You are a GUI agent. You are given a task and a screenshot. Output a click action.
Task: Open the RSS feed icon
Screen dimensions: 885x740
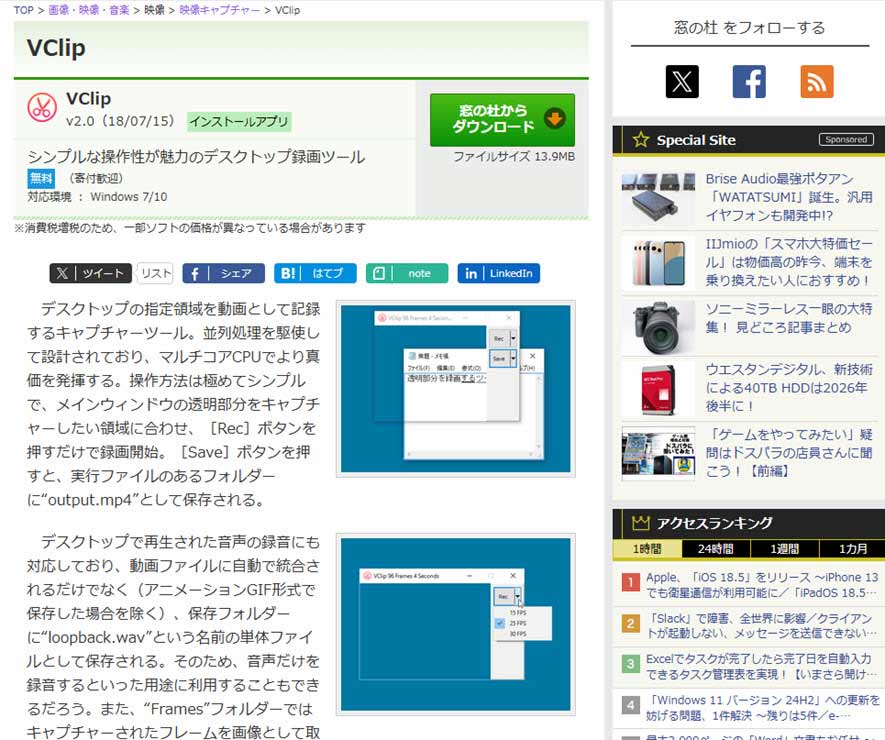tap(817, 81)
